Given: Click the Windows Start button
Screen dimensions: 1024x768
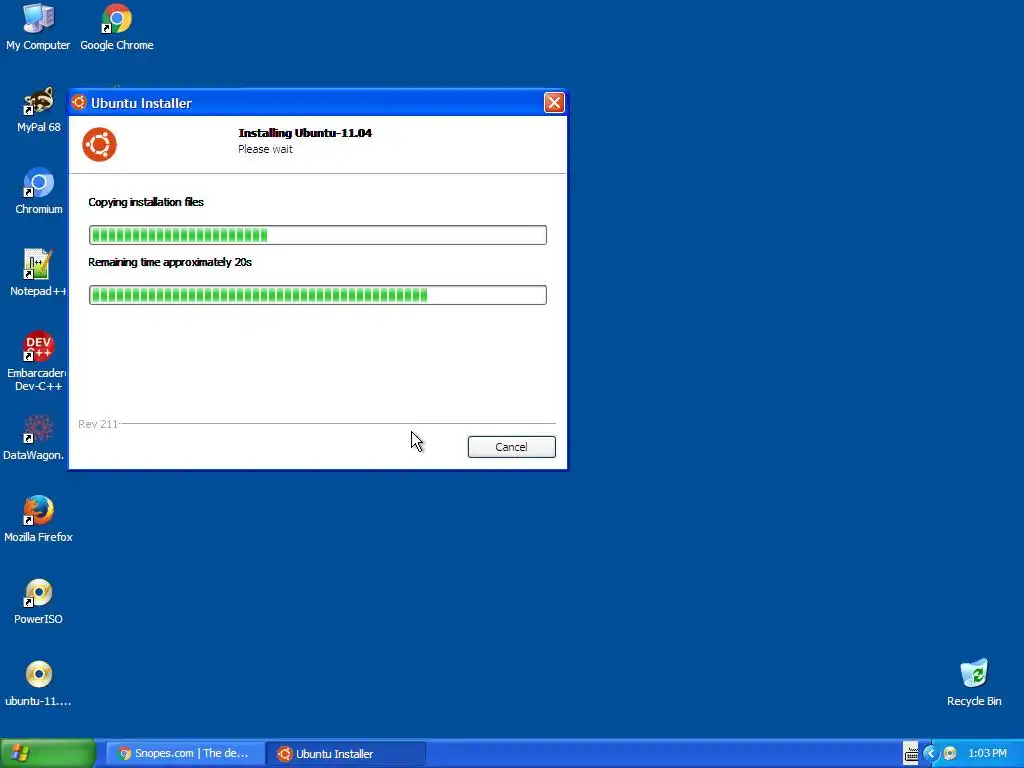Looking at the screenshot, I should click(x=47, y=754).
